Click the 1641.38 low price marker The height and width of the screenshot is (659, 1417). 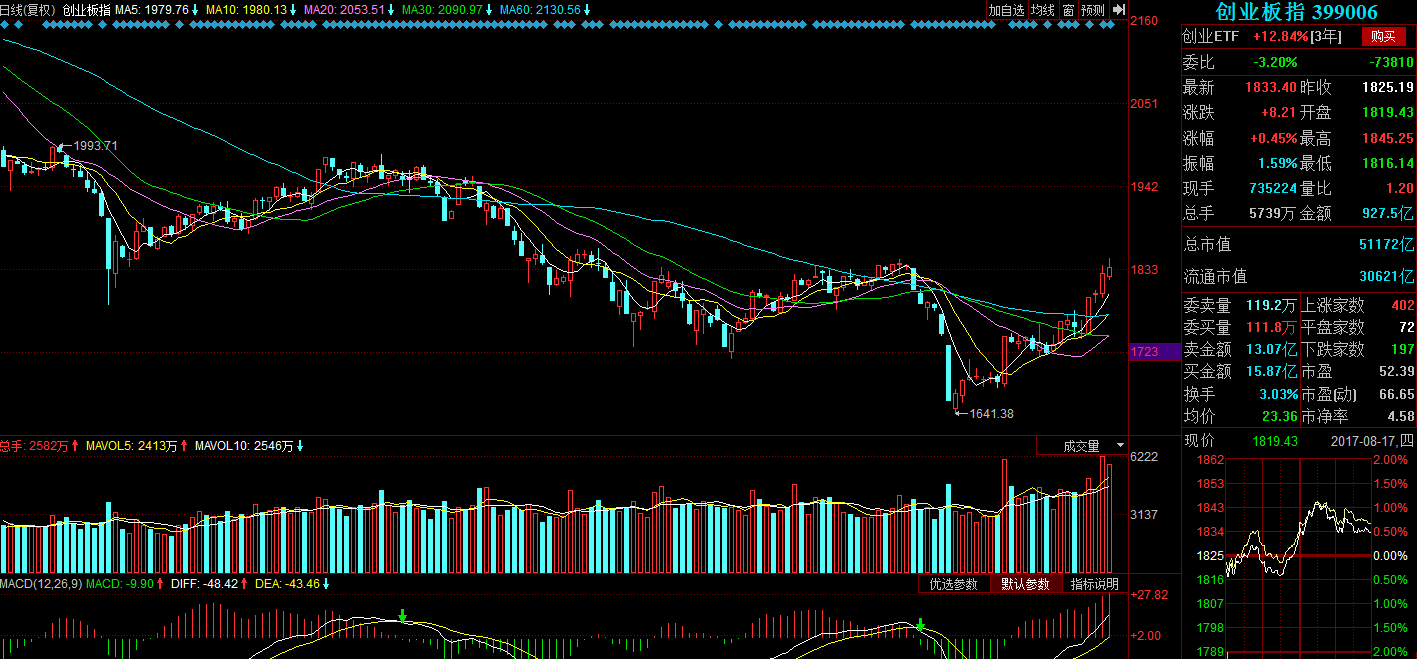[992, 414]
